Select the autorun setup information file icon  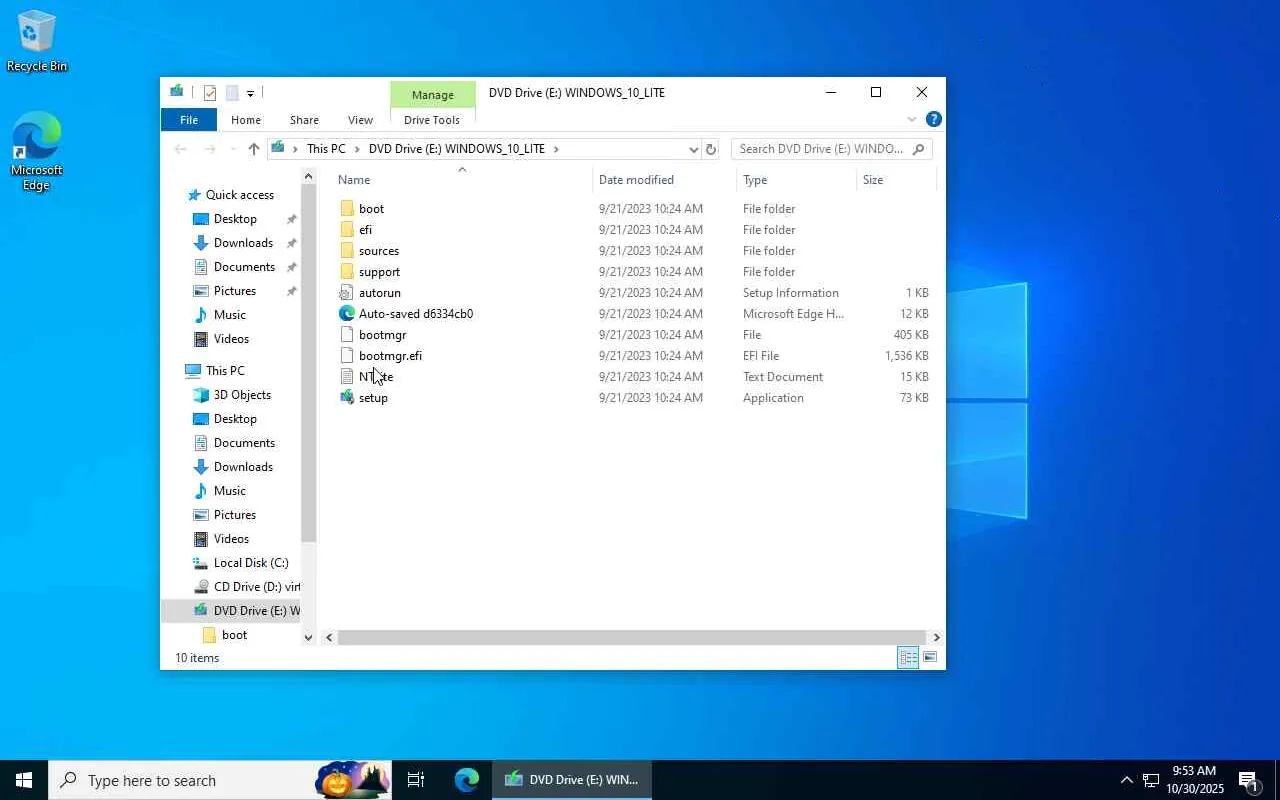(347, 293)
